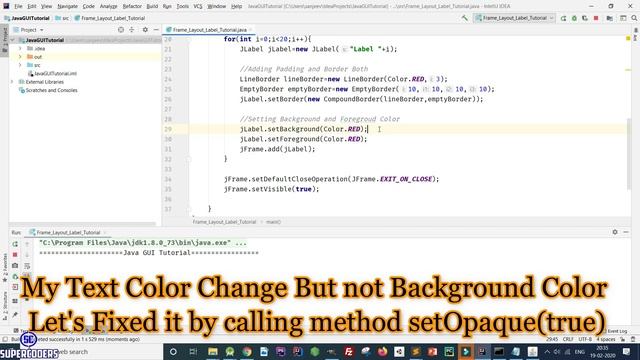Open Run panel settings gear

pyautogui.click(x=615, y=232)
